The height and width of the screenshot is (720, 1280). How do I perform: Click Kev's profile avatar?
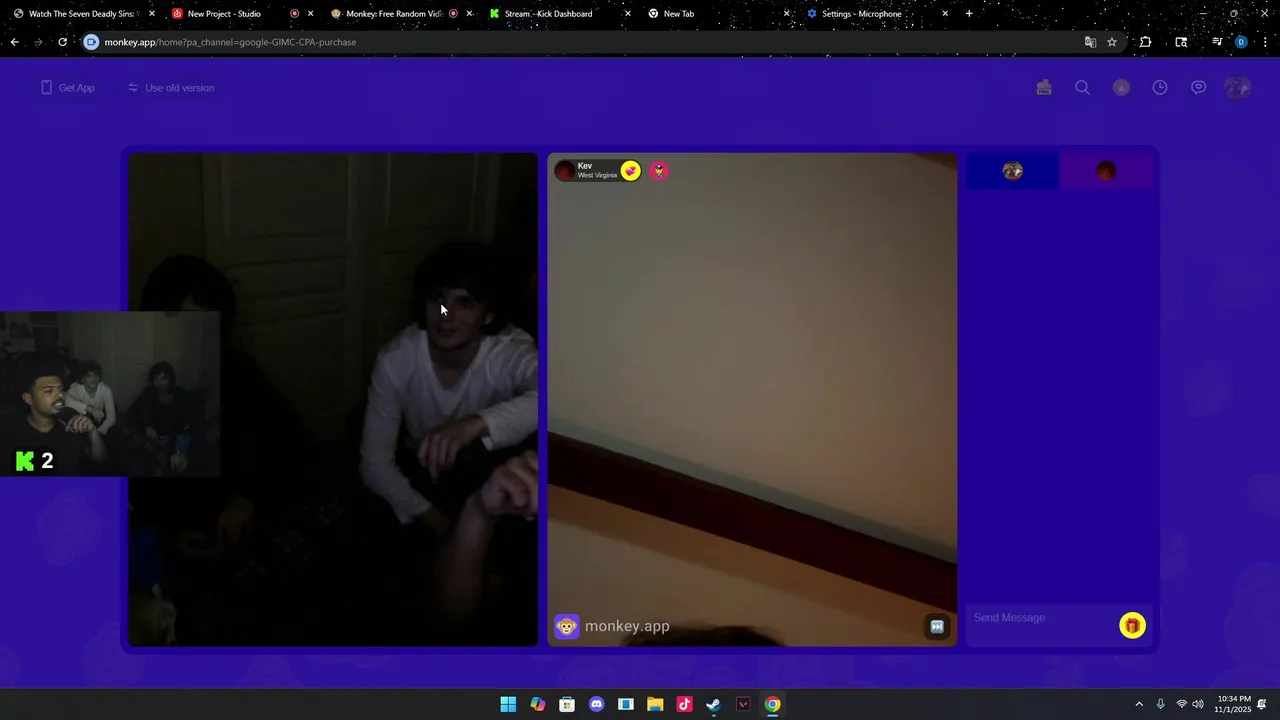[565, 171]
